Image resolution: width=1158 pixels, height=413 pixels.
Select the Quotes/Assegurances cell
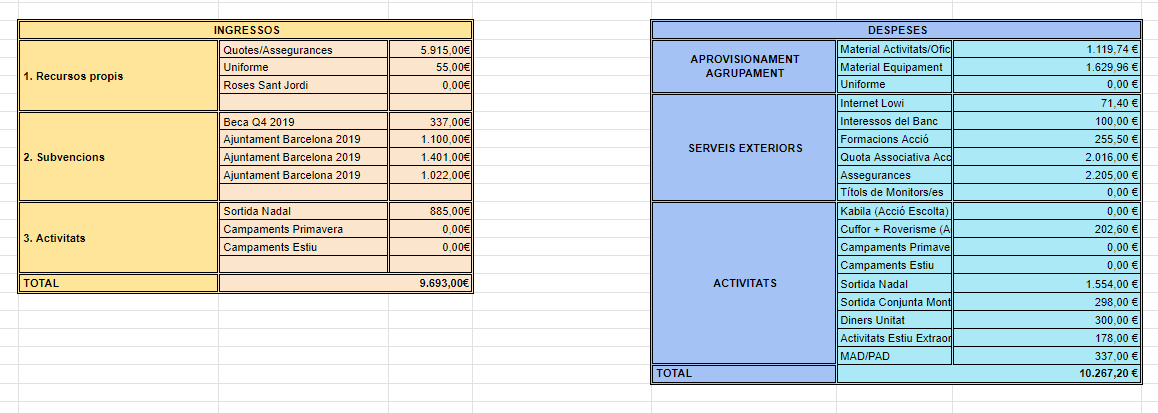click(304, 50)
